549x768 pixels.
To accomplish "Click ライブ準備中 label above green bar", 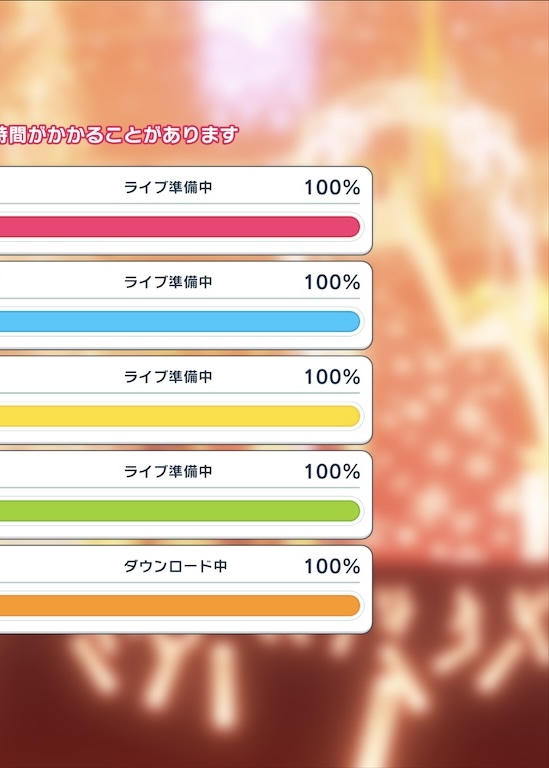I will point(168,471).
